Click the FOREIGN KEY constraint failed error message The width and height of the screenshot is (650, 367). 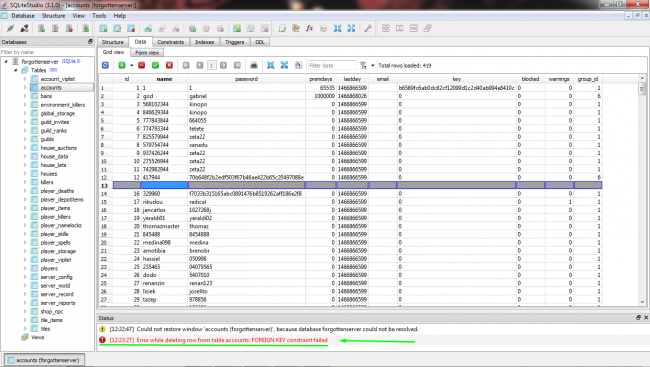[218, 340]
